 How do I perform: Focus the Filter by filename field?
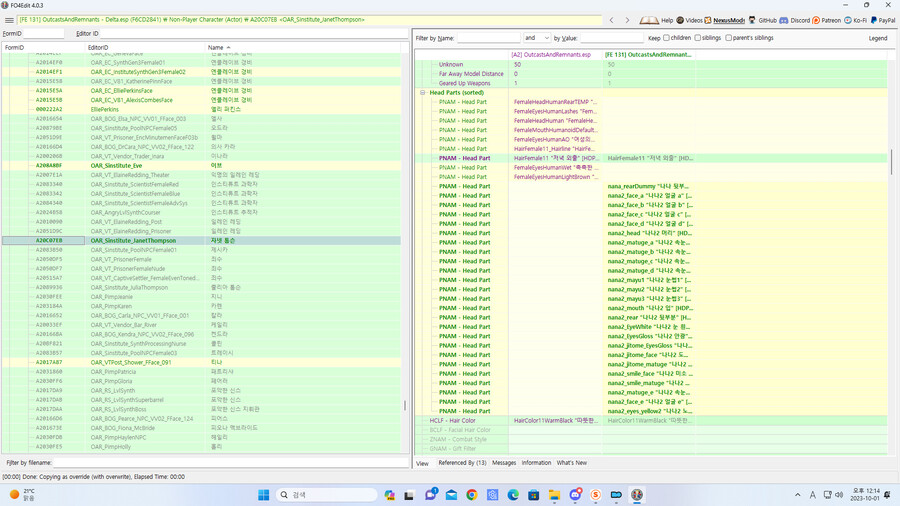(x=231, y=462)
